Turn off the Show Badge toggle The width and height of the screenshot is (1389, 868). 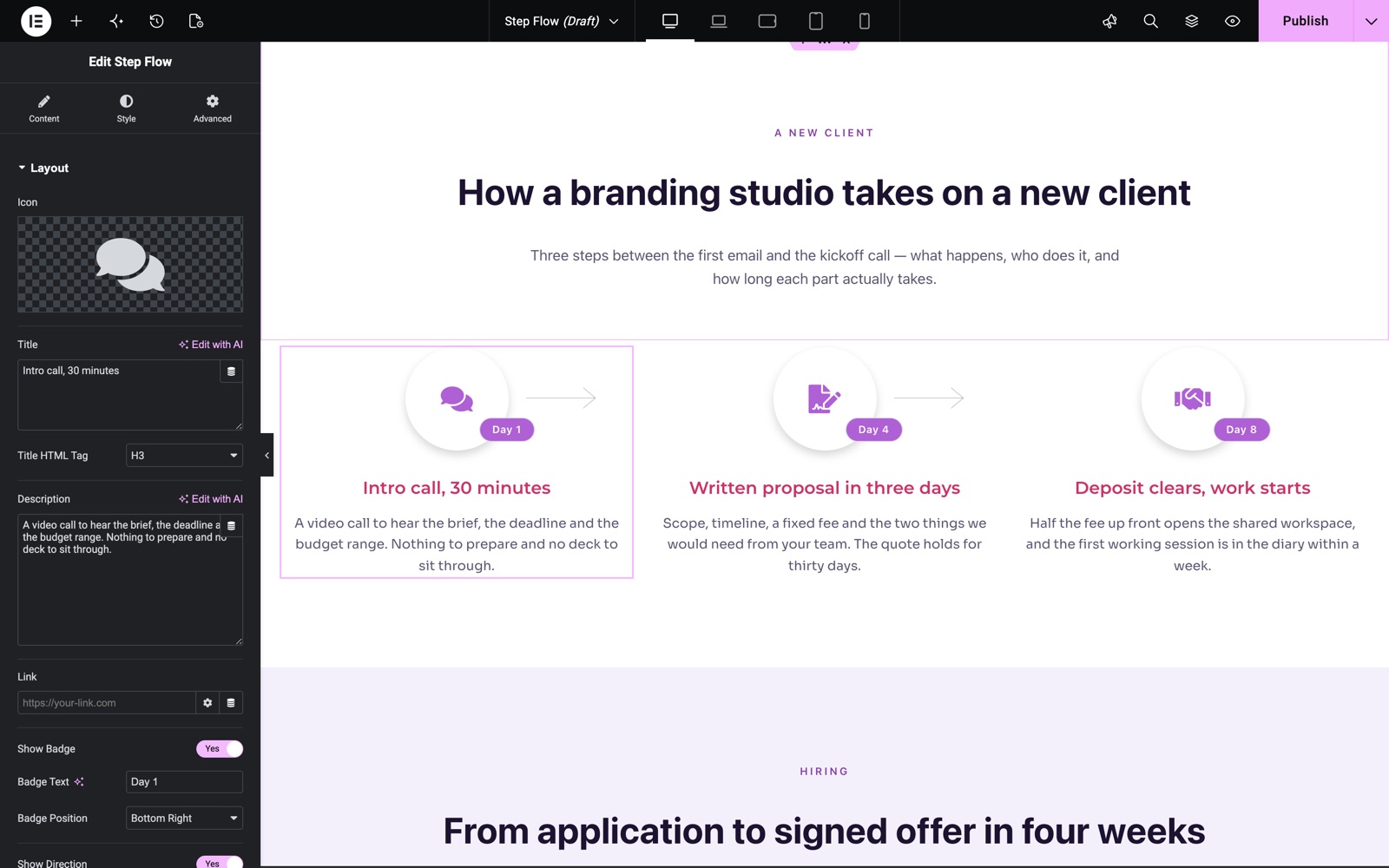click(x=220, y=749)
